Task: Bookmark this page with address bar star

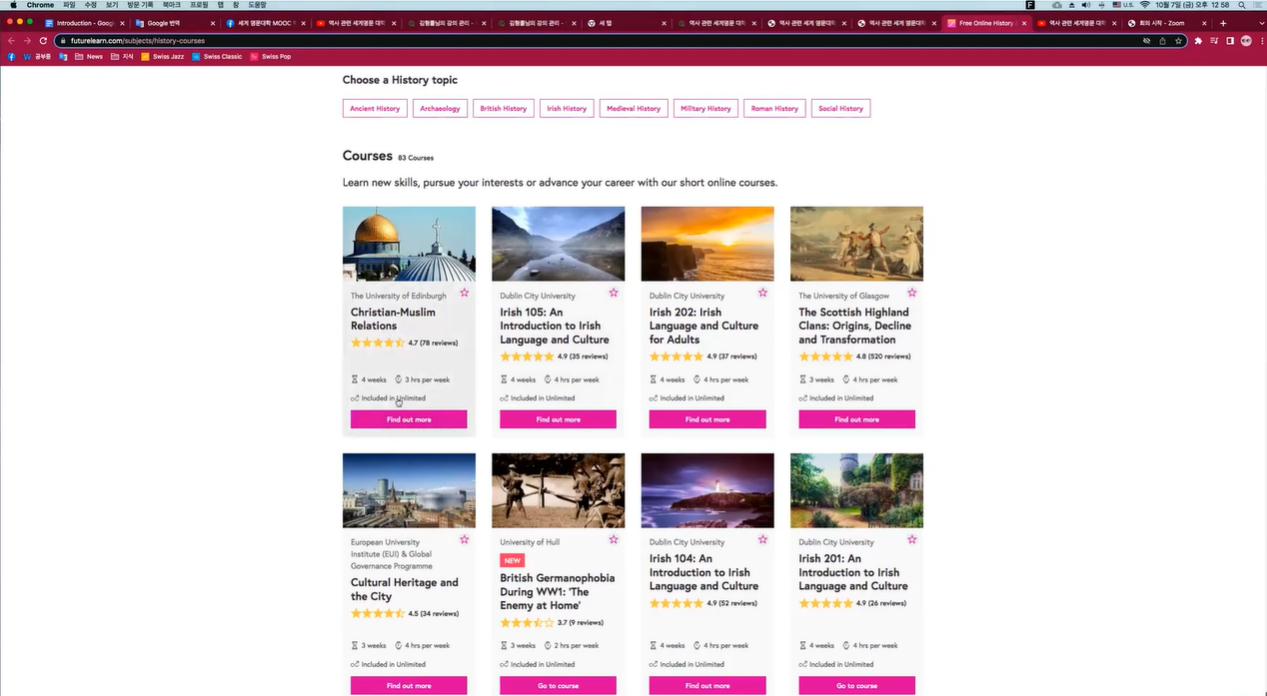Action: (x=1179, y=41)
